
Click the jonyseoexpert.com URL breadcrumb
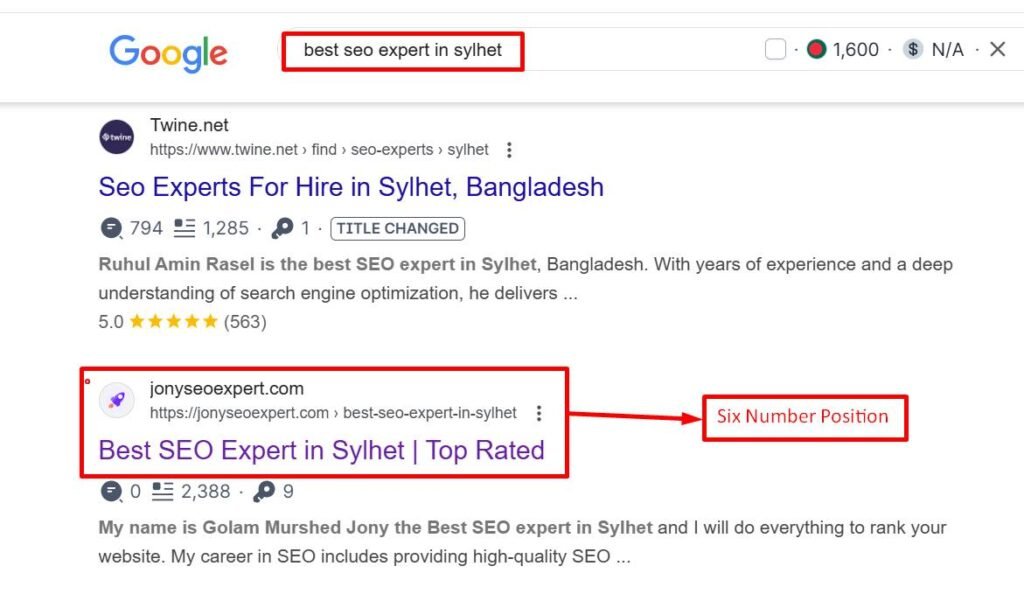click(x=333, y=413)
